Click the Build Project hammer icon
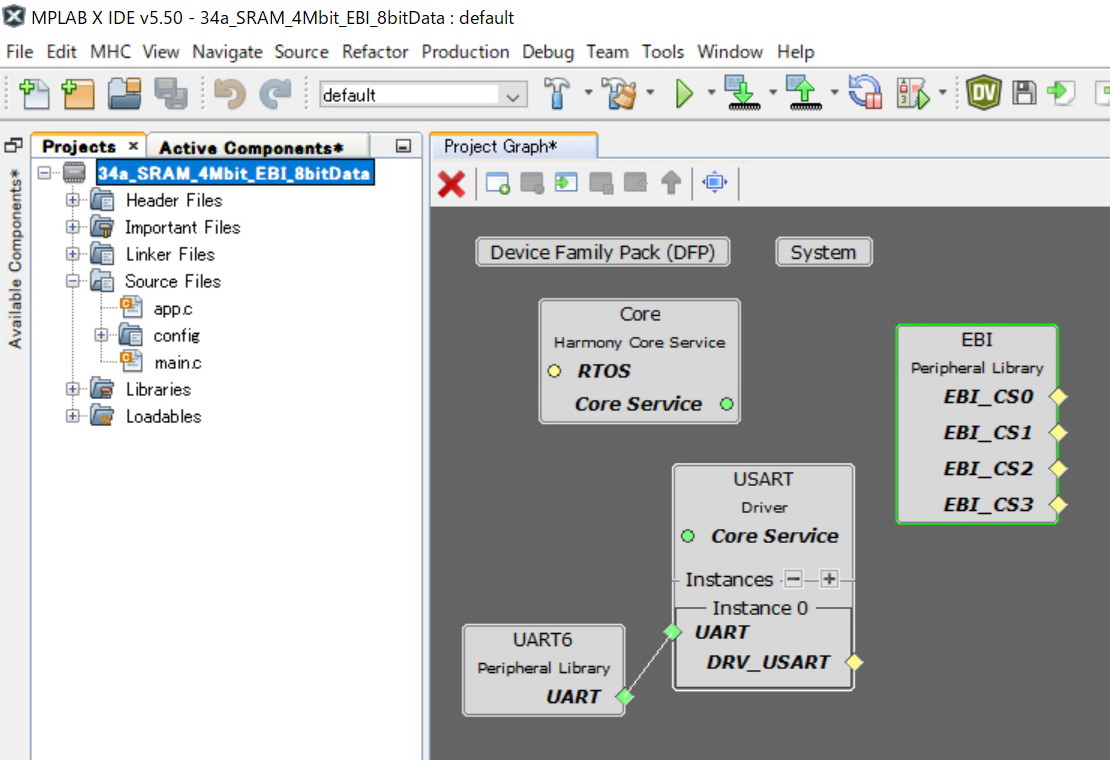Viewport: 1110px width, 760px height. click(x=557, y=93)
